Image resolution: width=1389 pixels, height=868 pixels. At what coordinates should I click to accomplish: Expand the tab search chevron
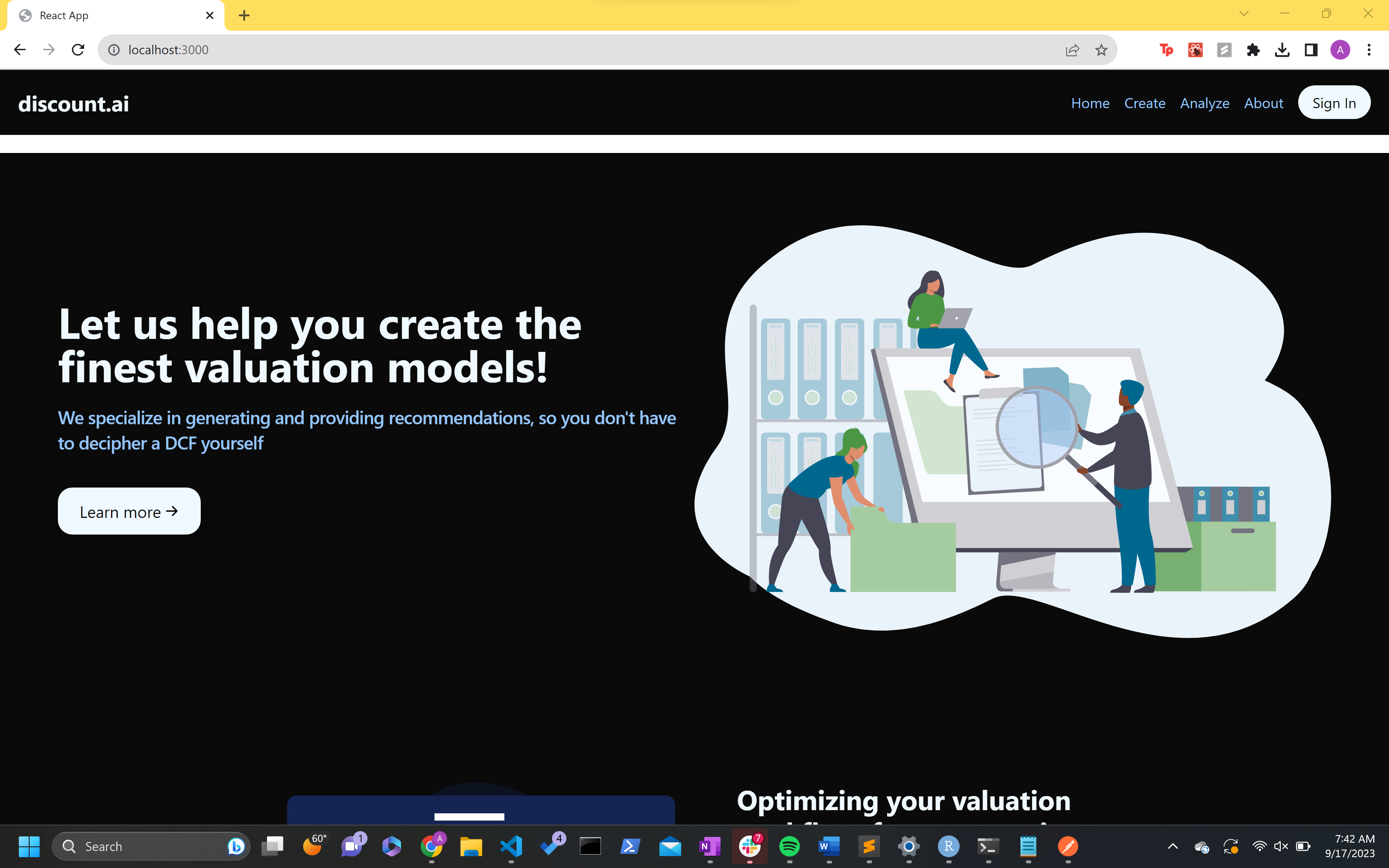click(x=1244, y=14)
